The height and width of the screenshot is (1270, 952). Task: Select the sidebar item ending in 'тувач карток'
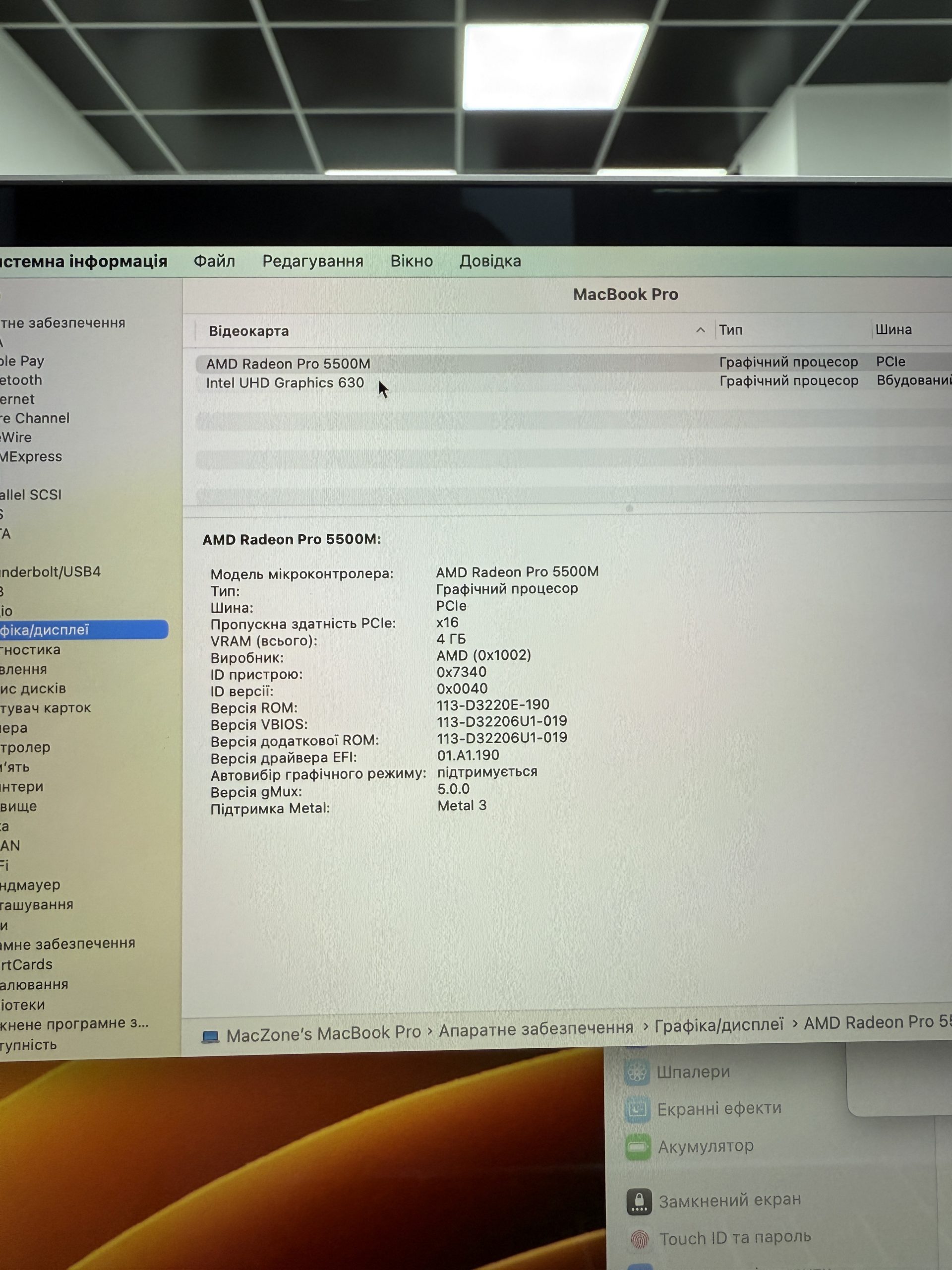click(45, 708)
